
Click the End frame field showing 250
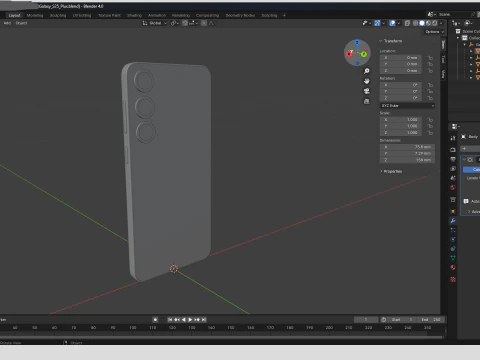click(x=431, y=320)
